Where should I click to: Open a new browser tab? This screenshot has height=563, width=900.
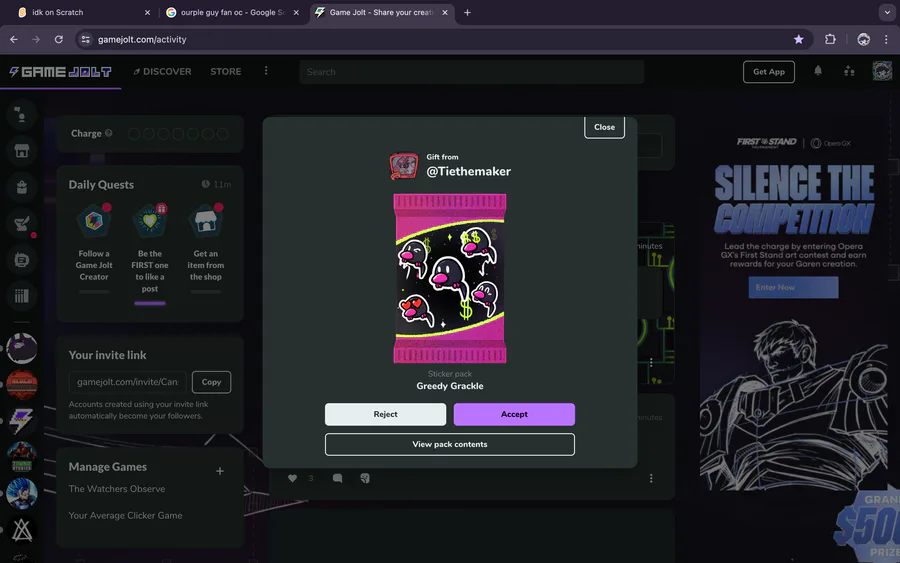point(467,12)
